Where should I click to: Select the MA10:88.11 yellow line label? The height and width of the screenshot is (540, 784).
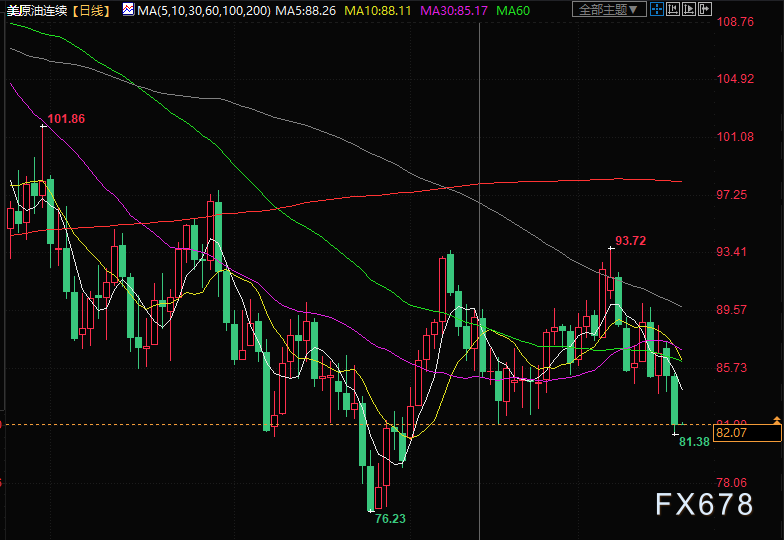pos(378,10)
